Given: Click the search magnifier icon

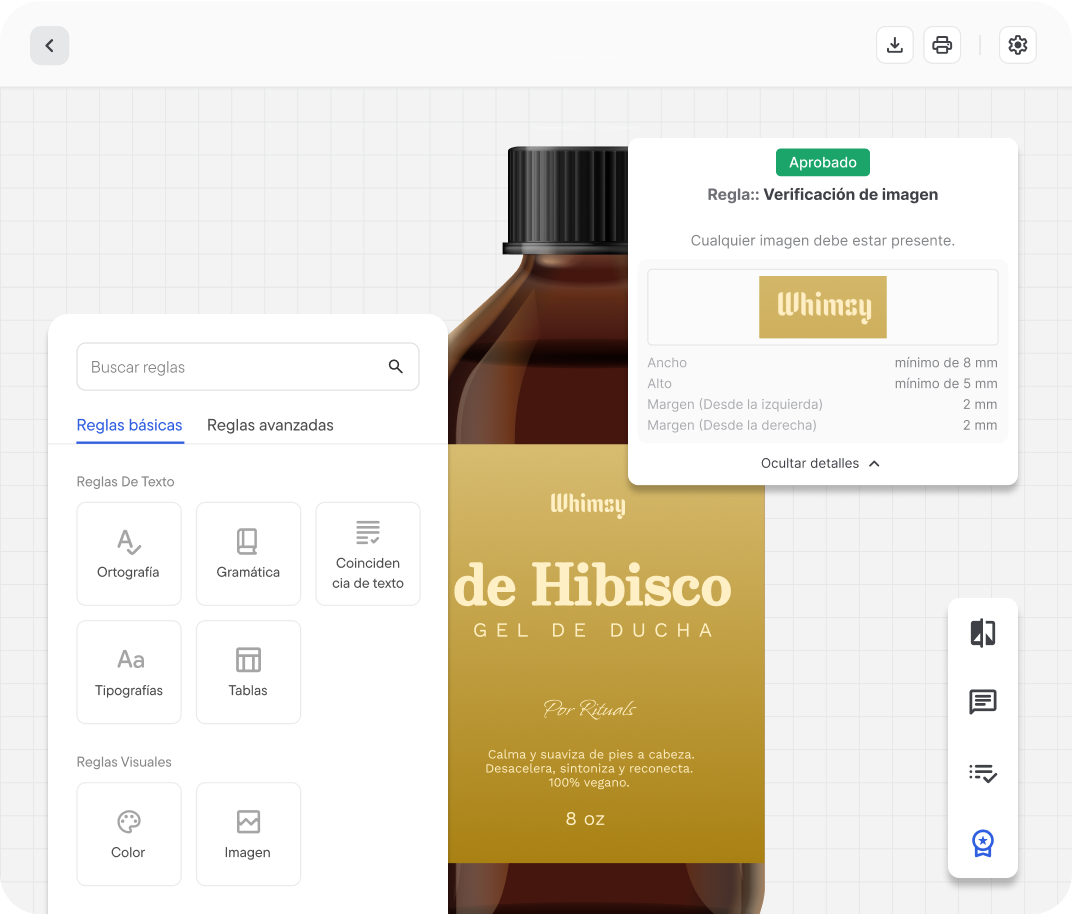Looking at the screenshot, I should coord(396,367).
